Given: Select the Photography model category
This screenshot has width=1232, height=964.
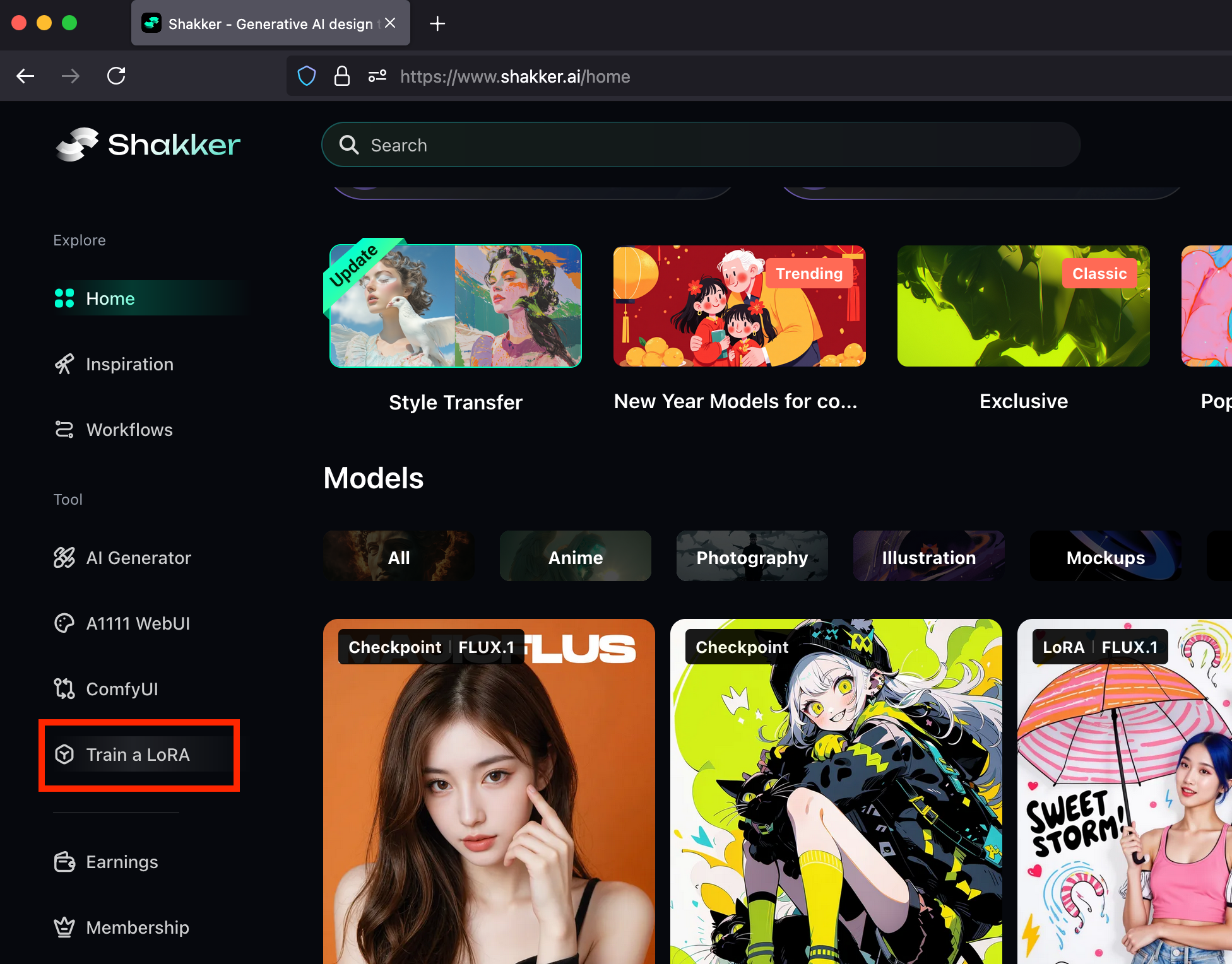Looking at the screenshot, I should pyautogui.click(x=752, y=557).
